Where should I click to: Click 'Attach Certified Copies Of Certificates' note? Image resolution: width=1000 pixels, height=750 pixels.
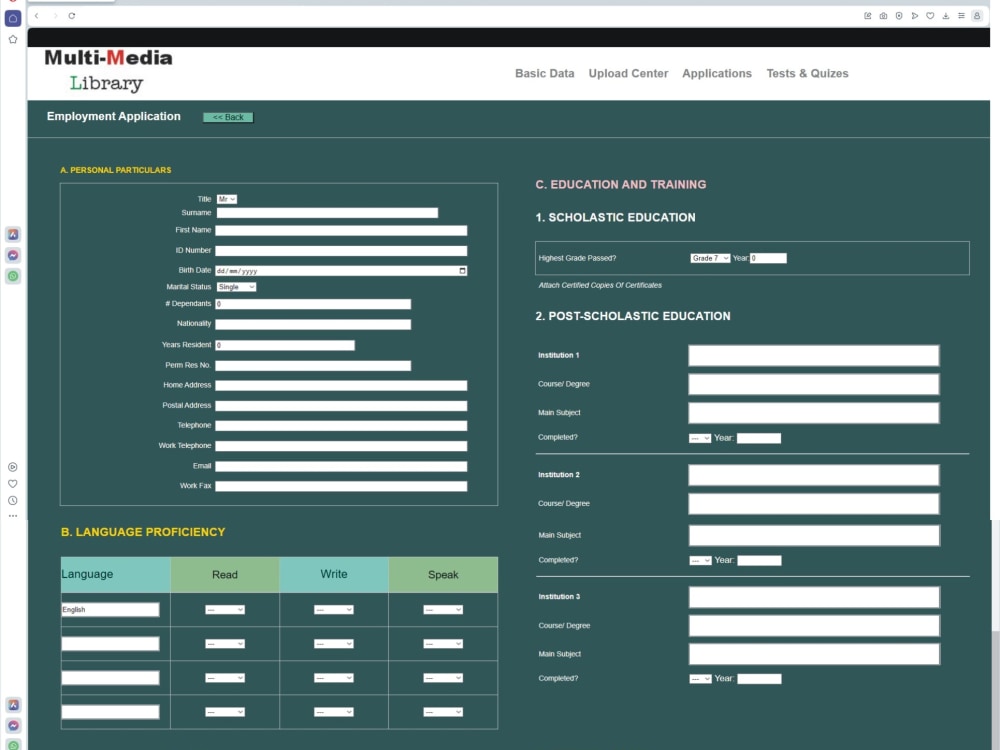point(600,285)
